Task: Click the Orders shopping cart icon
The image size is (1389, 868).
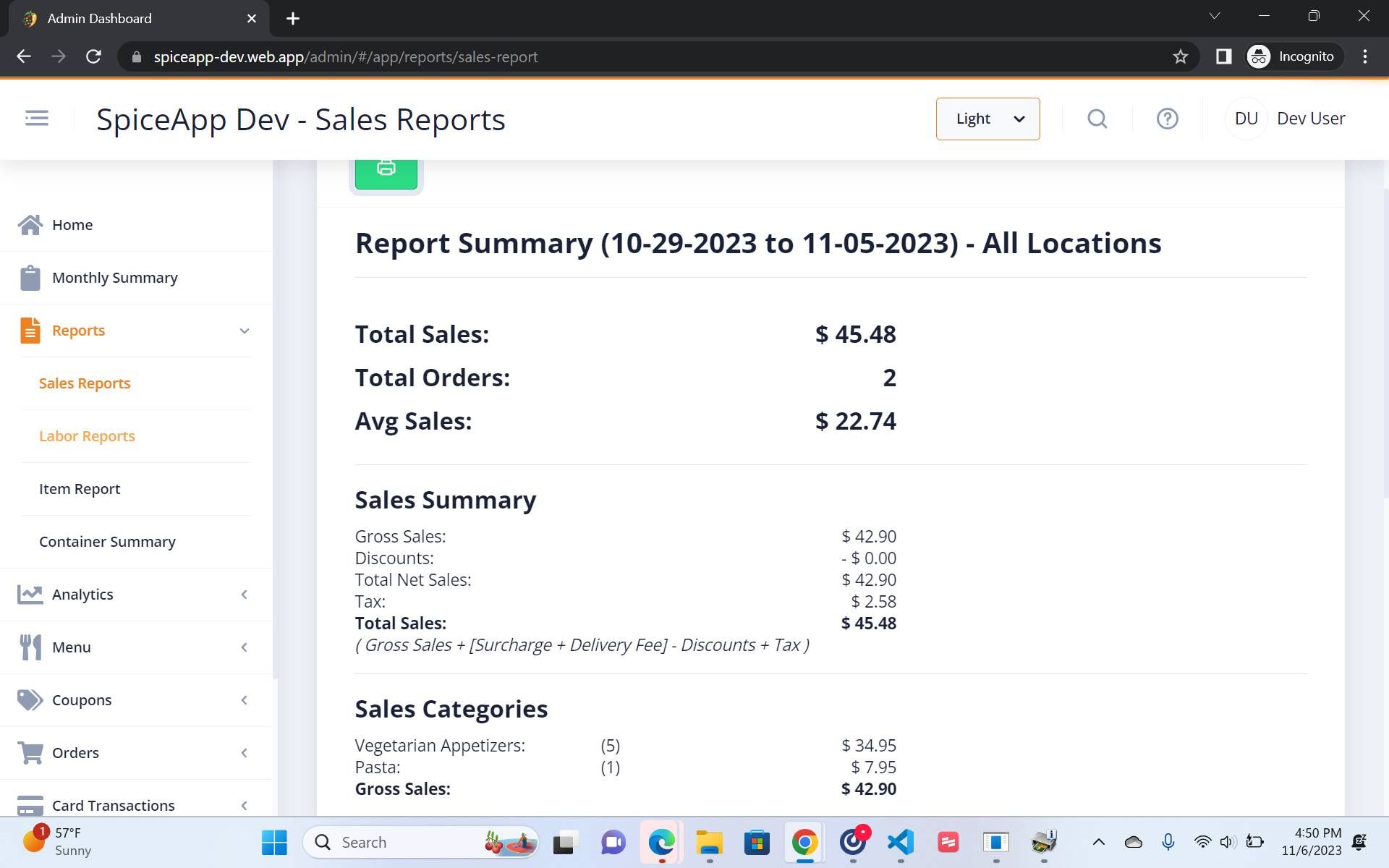Action: point(30,753)
